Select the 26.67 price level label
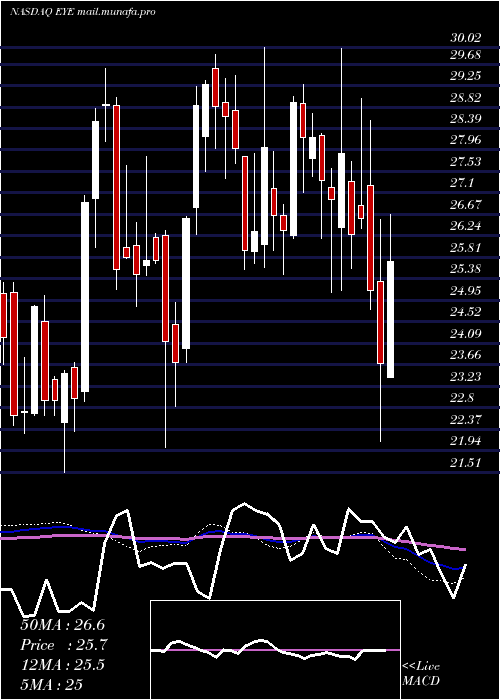This screenshot has width=500, height=700. click(466, 205)
